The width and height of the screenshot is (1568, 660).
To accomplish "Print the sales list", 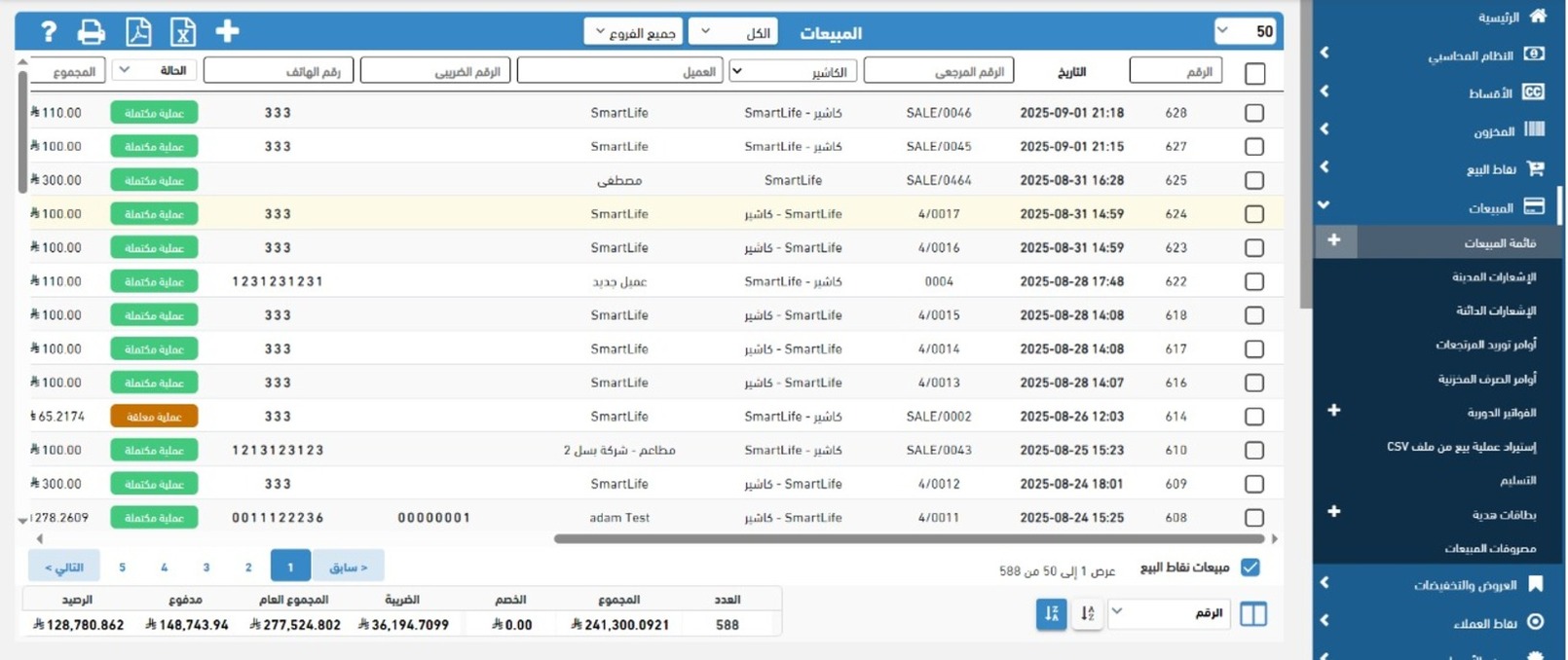I will tap(92, 32).
